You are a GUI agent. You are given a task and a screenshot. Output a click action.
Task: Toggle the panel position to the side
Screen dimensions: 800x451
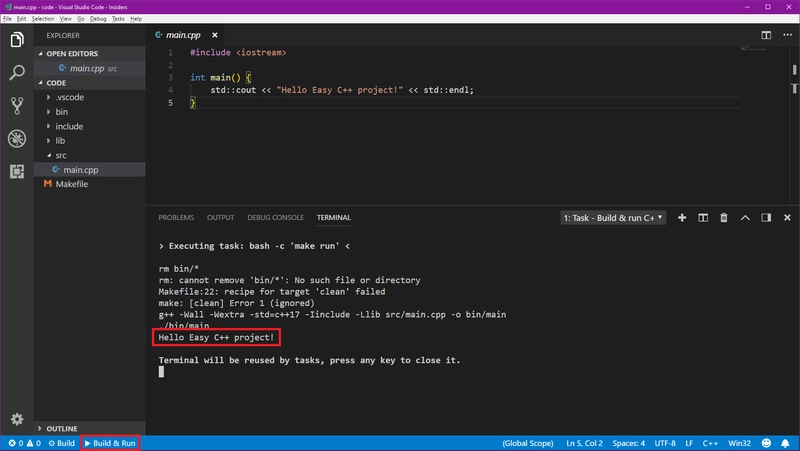point(766,218)
